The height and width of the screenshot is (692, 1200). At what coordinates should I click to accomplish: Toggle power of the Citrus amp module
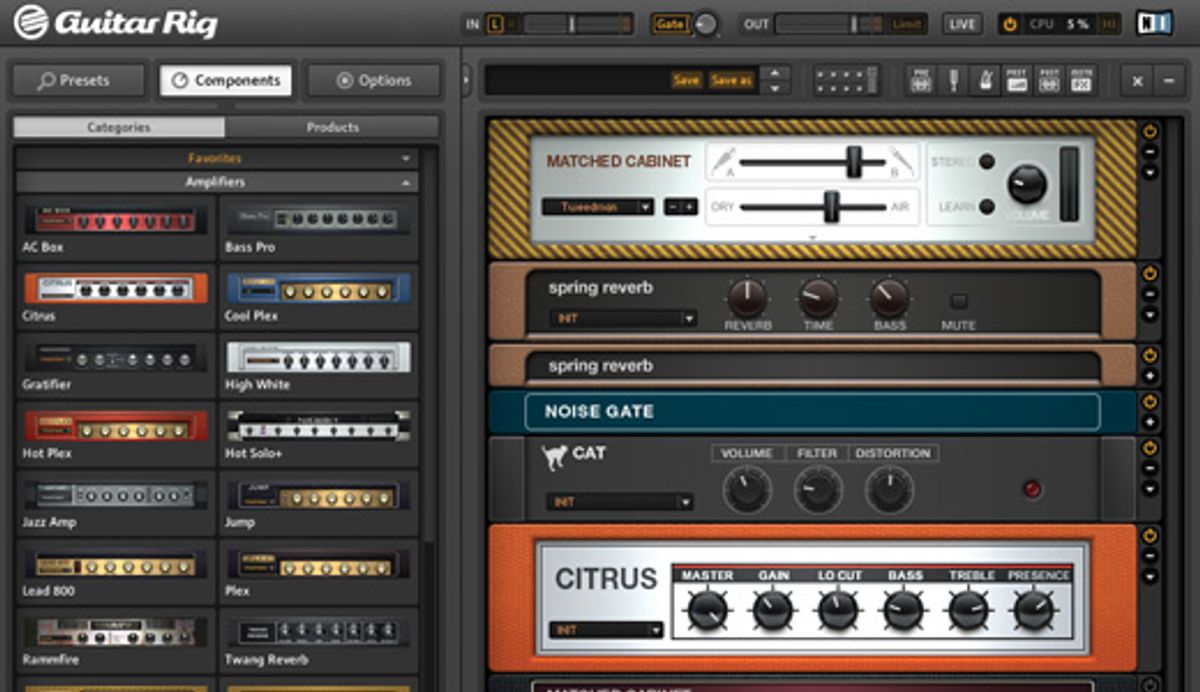tap(1149, 535)
